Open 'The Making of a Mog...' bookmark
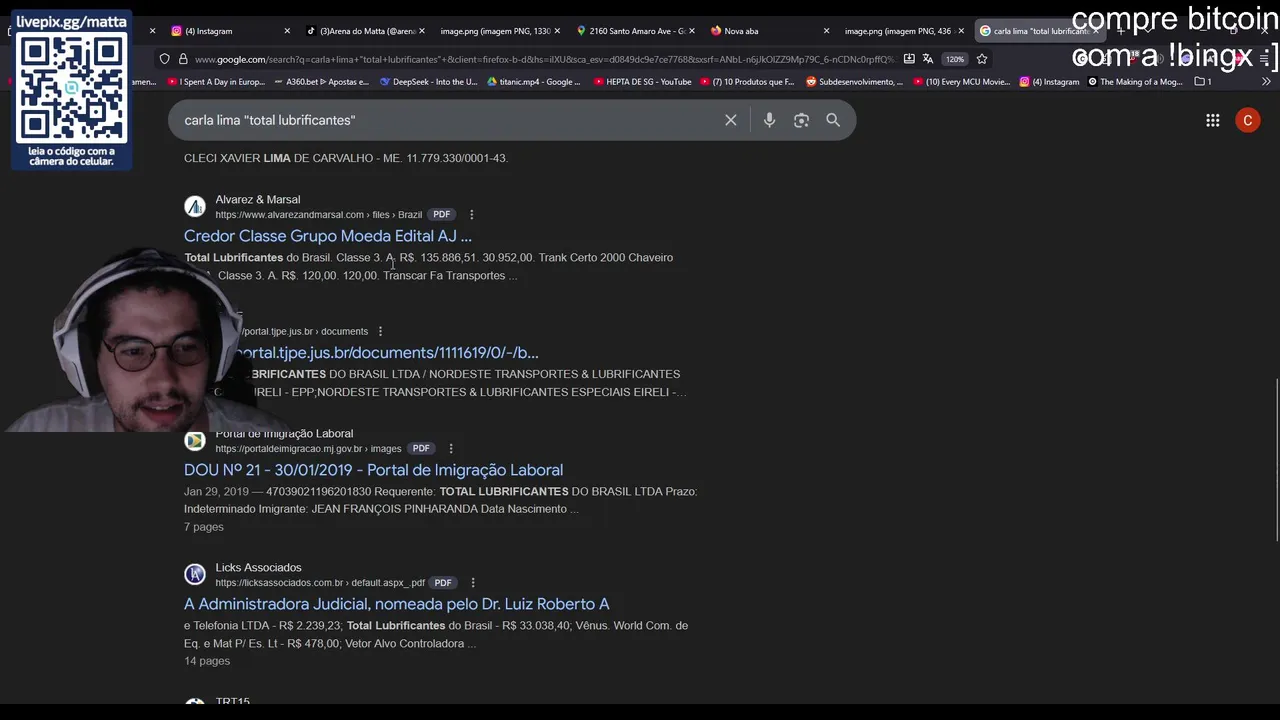 pos(1135,82)
